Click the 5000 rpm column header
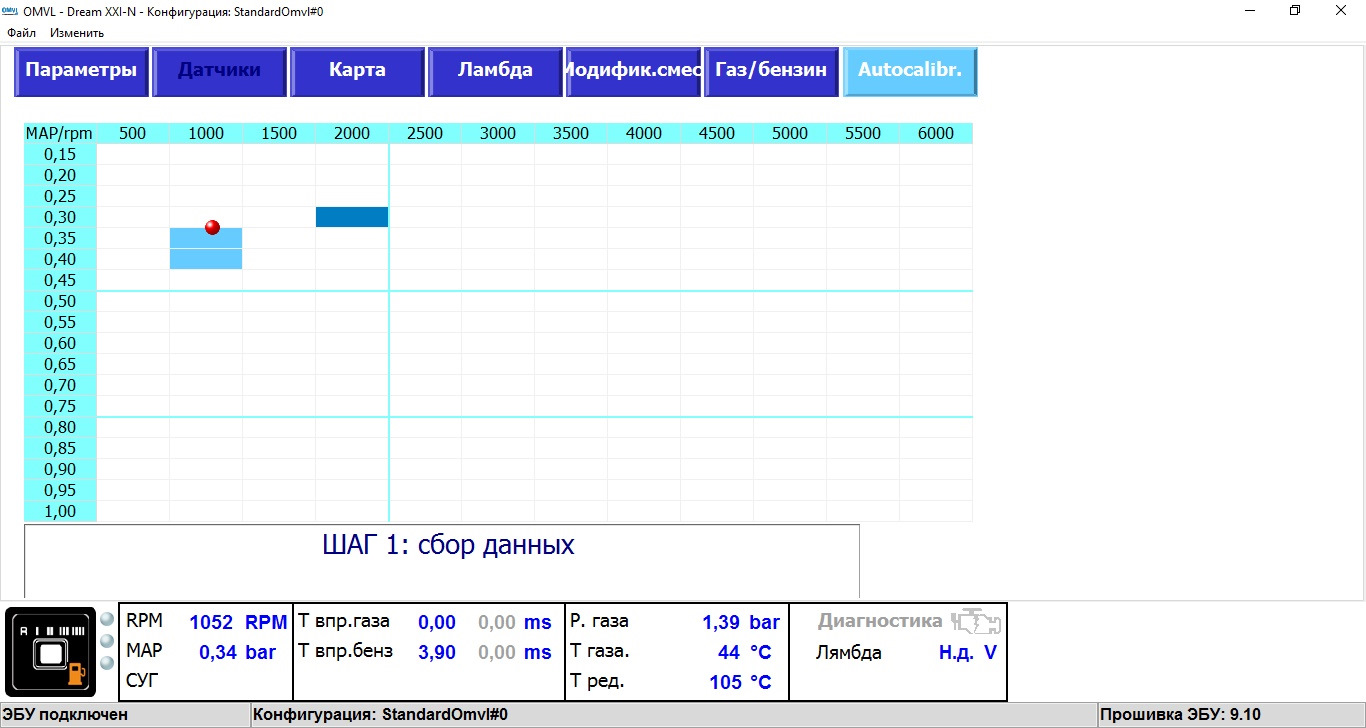Viewport: 1366px width, 728px height. pyautogui.click(x=790, y=133)
